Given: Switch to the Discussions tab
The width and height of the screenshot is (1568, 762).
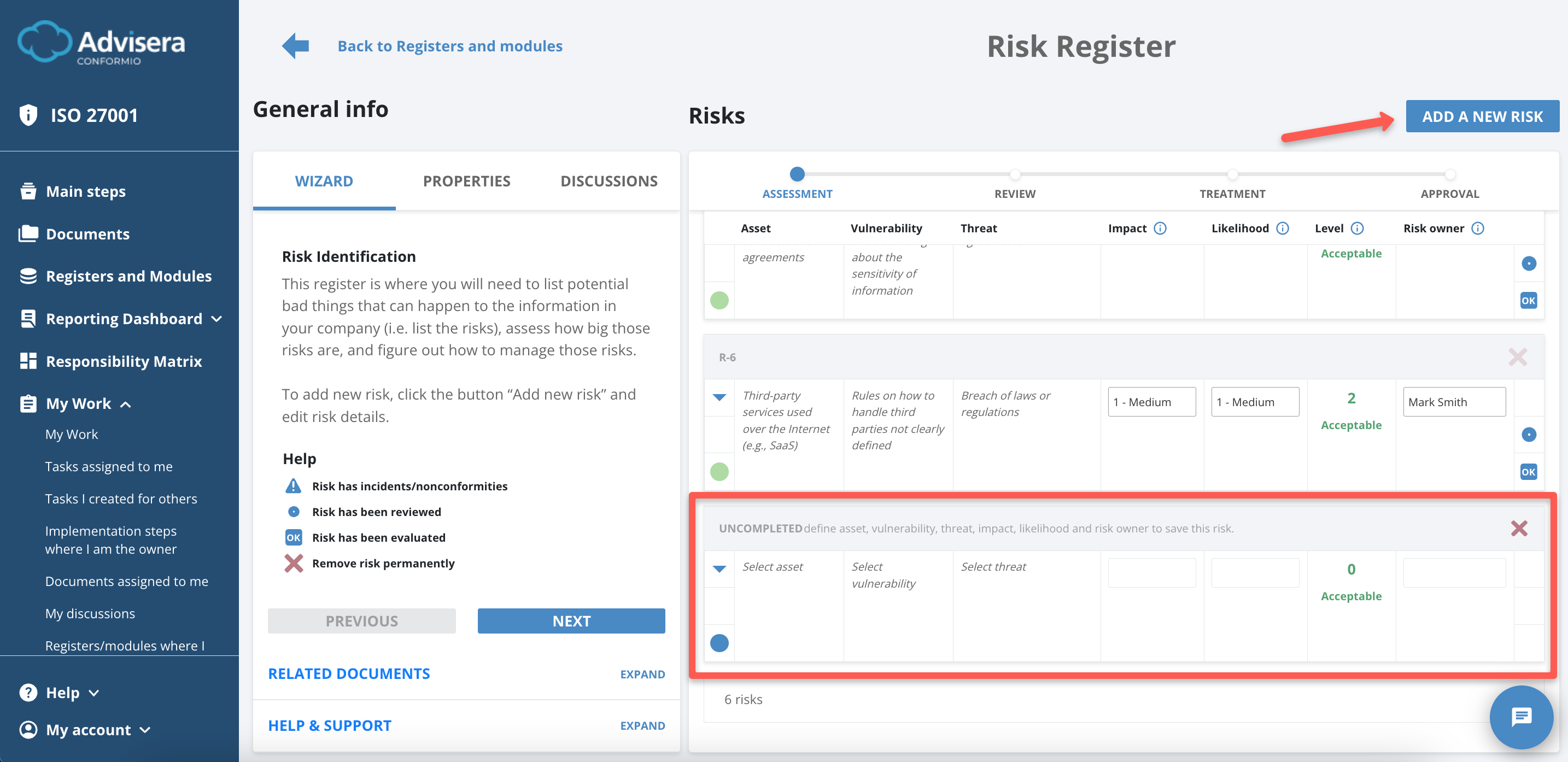Looking at the screenshot, I should pyautogui.click(x=609, y=180).
